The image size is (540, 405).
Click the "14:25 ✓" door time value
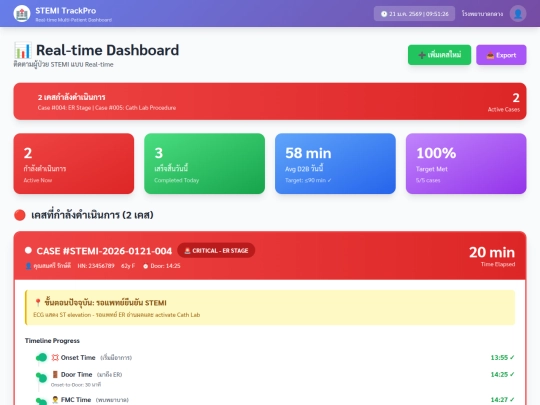click(502, 374)
